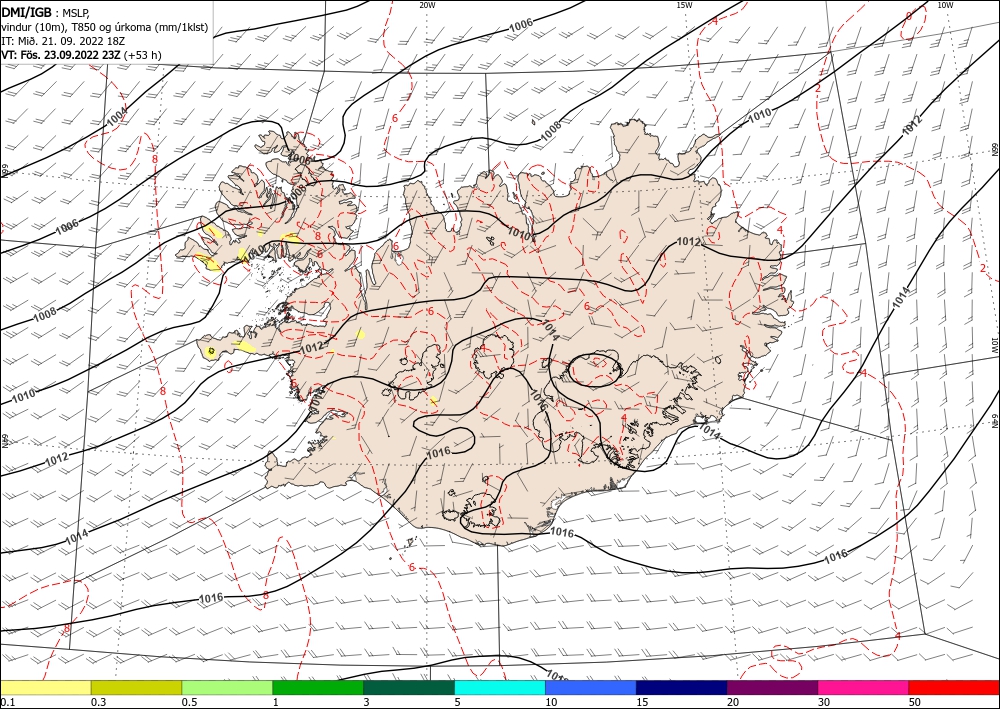Click the '20W' longitude label
This screenshot has height=709, width=1000.
point(427,4)
